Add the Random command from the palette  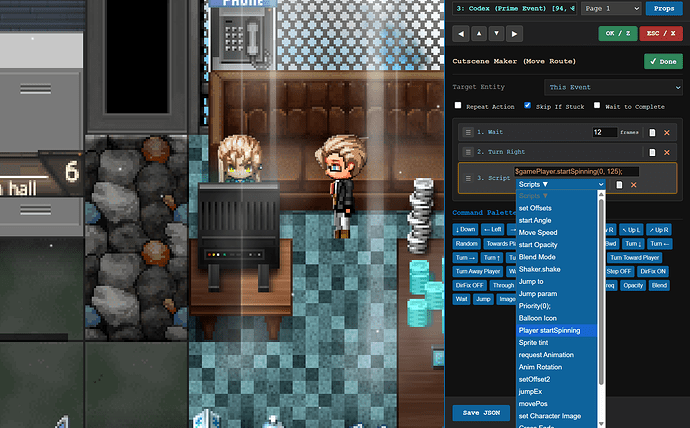(x=466, y=244)
